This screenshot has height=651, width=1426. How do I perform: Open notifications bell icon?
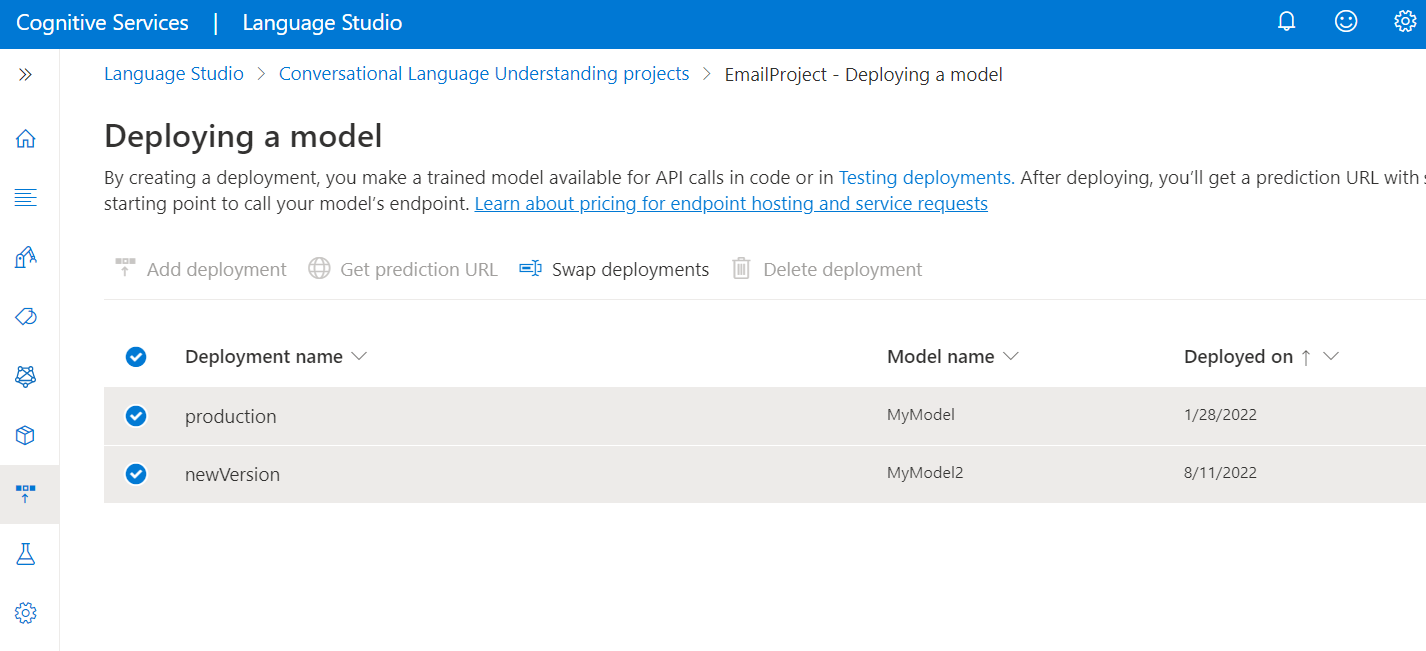(1287, 22)
